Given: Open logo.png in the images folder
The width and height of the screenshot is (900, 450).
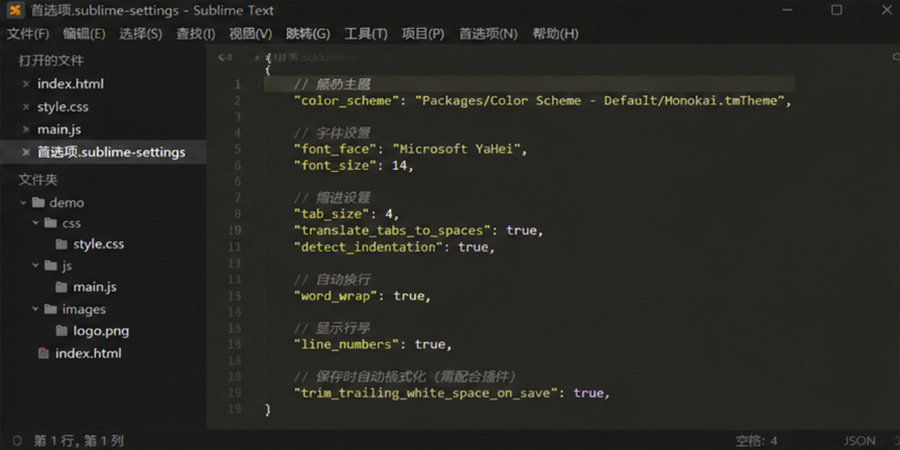Looking at the screenshot, I should click(101, 331).
